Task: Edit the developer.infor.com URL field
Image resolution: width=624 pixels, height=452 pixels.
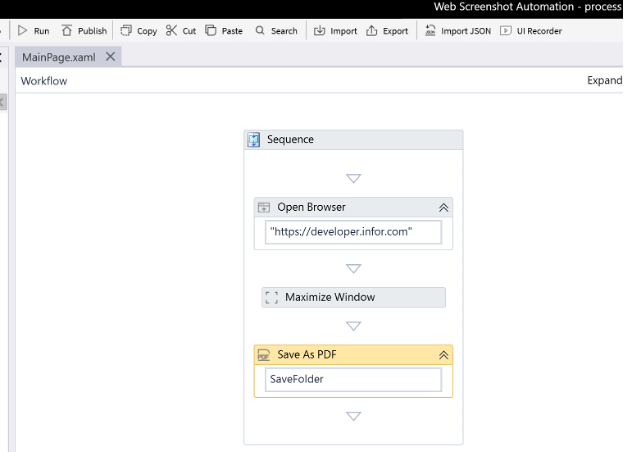Action: (353, 232)
